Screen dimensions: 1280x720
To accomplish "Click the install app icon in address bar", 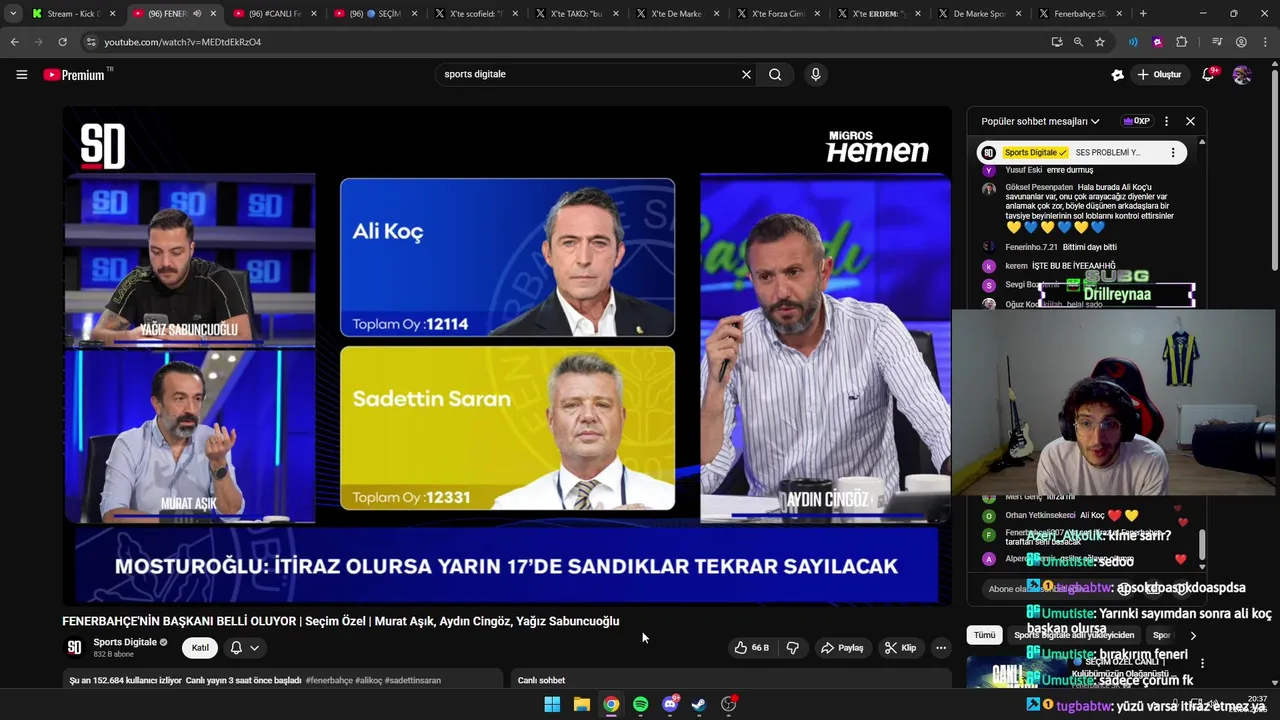I will 1057,42.
